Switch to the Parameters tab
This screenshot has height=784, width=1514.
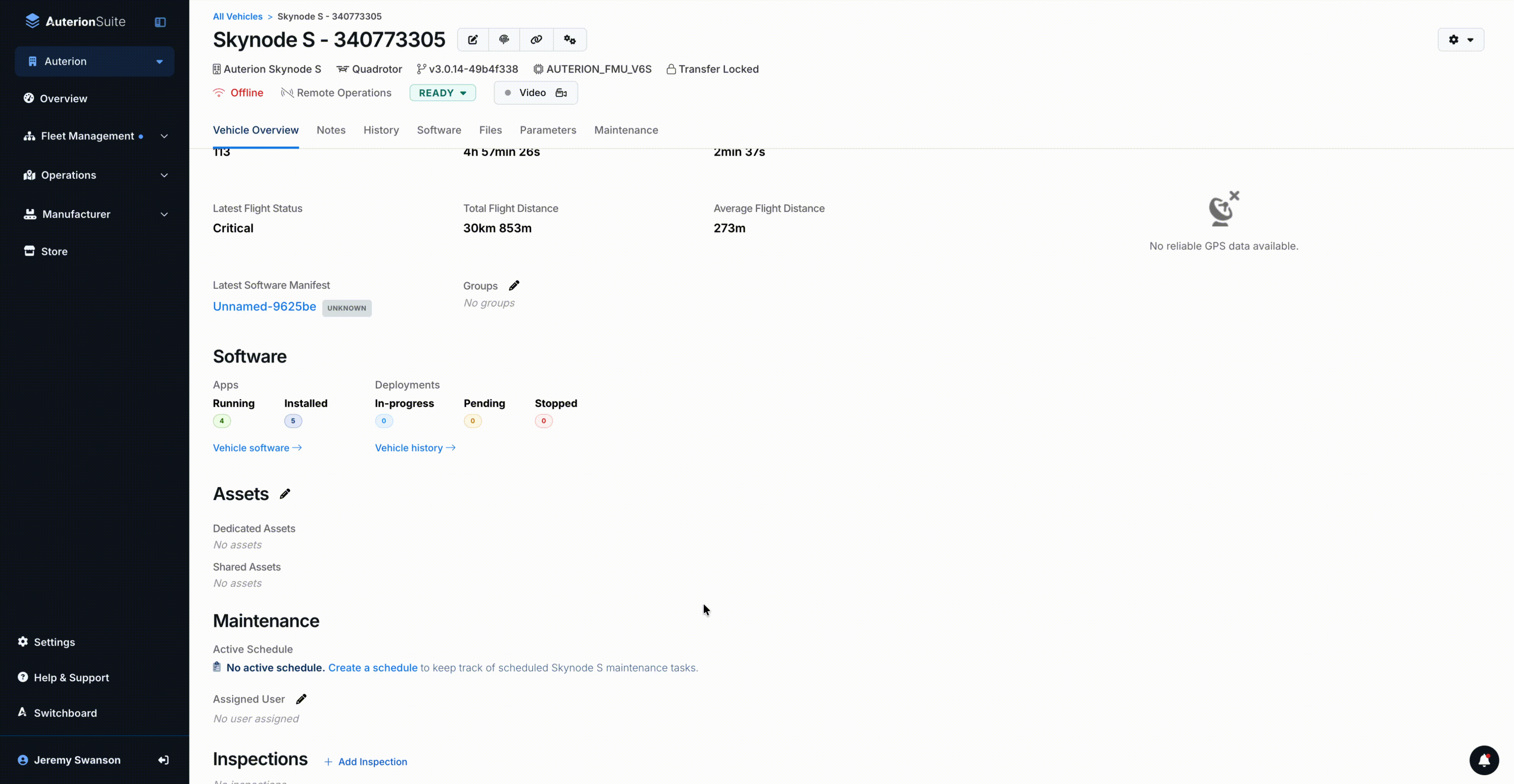(548, 130)
